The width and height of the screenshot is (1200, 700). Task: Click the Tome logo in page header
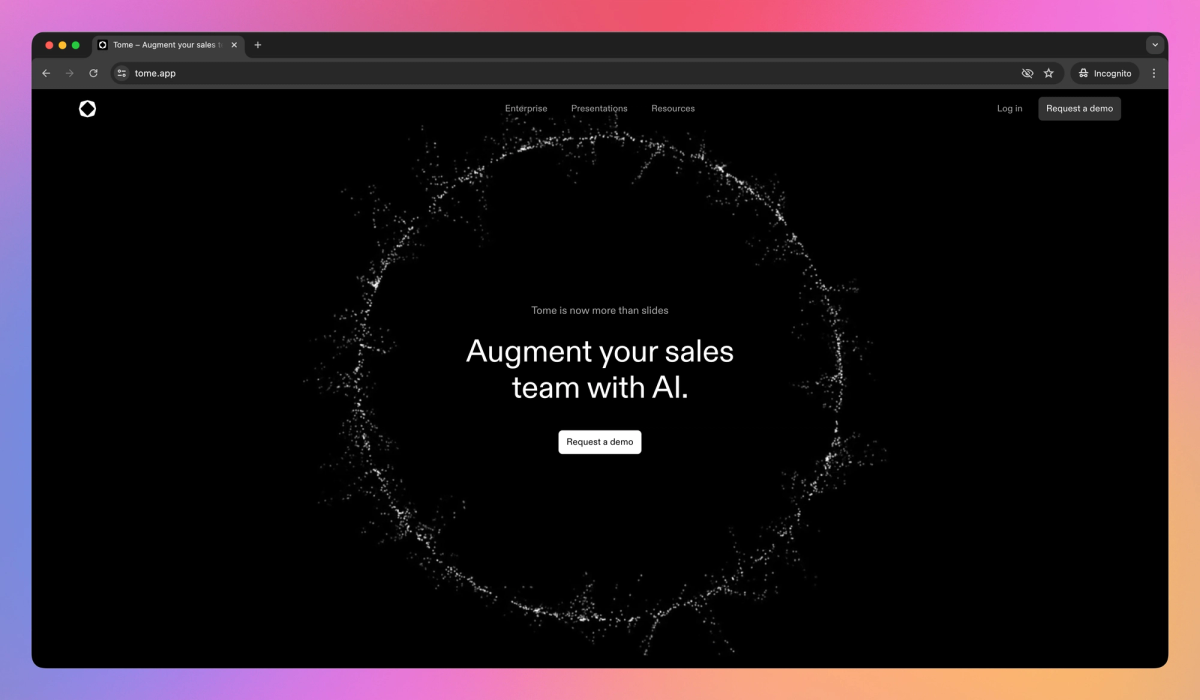pyautogui.click(x=88, y=109)
